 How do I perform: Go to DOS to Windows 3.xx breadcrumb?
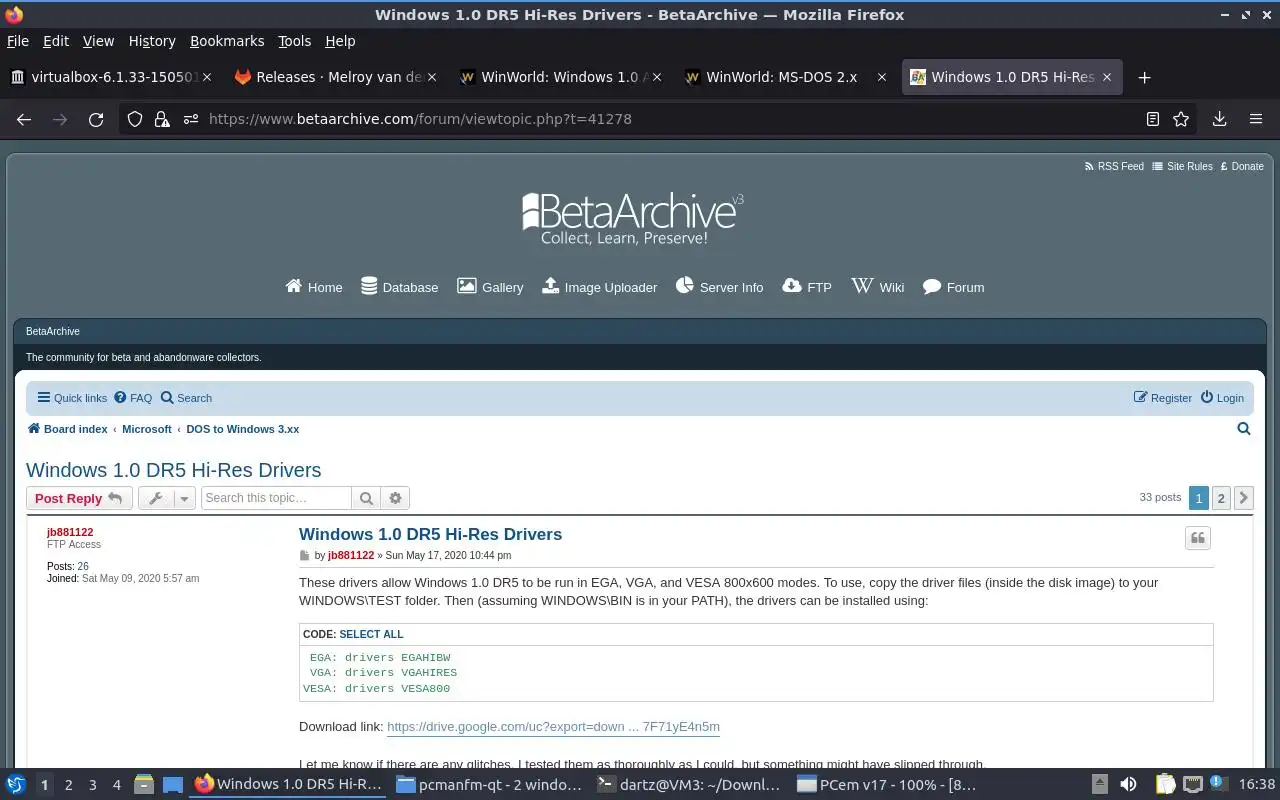coord(242,429)
